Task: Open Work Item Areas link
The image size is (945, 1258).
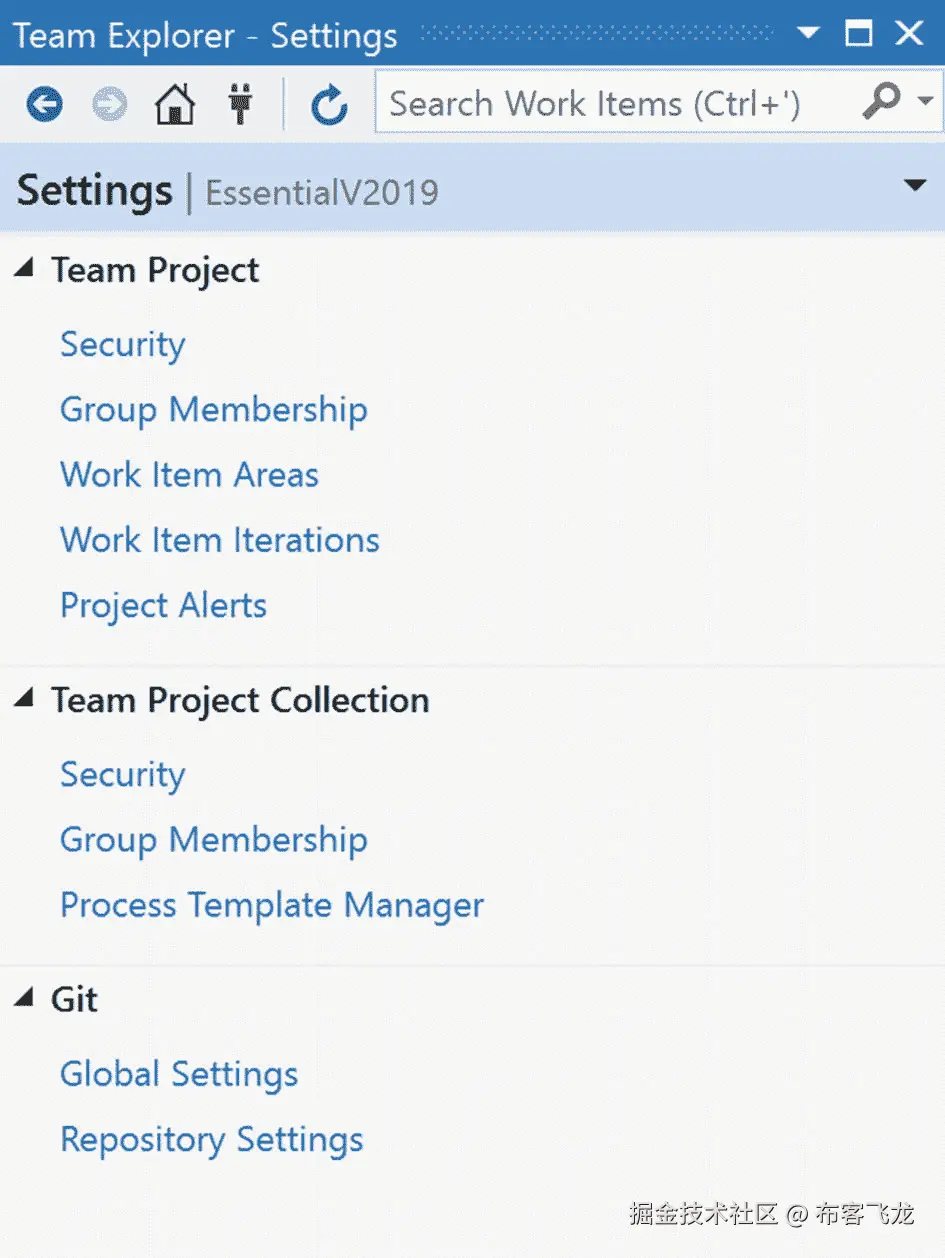Action: 189,475
